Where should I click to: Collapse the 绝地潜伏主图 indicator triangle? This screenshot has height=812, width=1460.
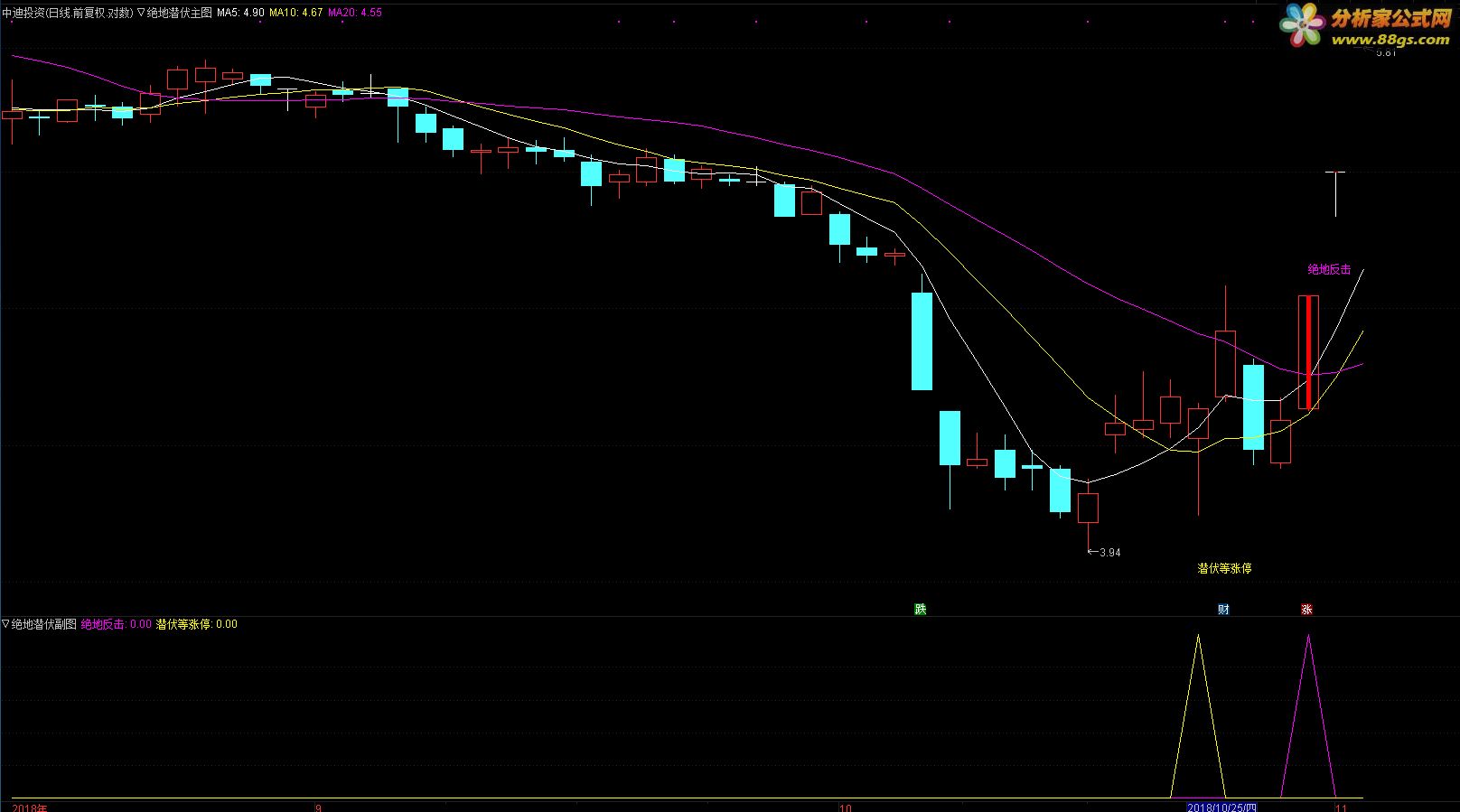pos(141,13)
